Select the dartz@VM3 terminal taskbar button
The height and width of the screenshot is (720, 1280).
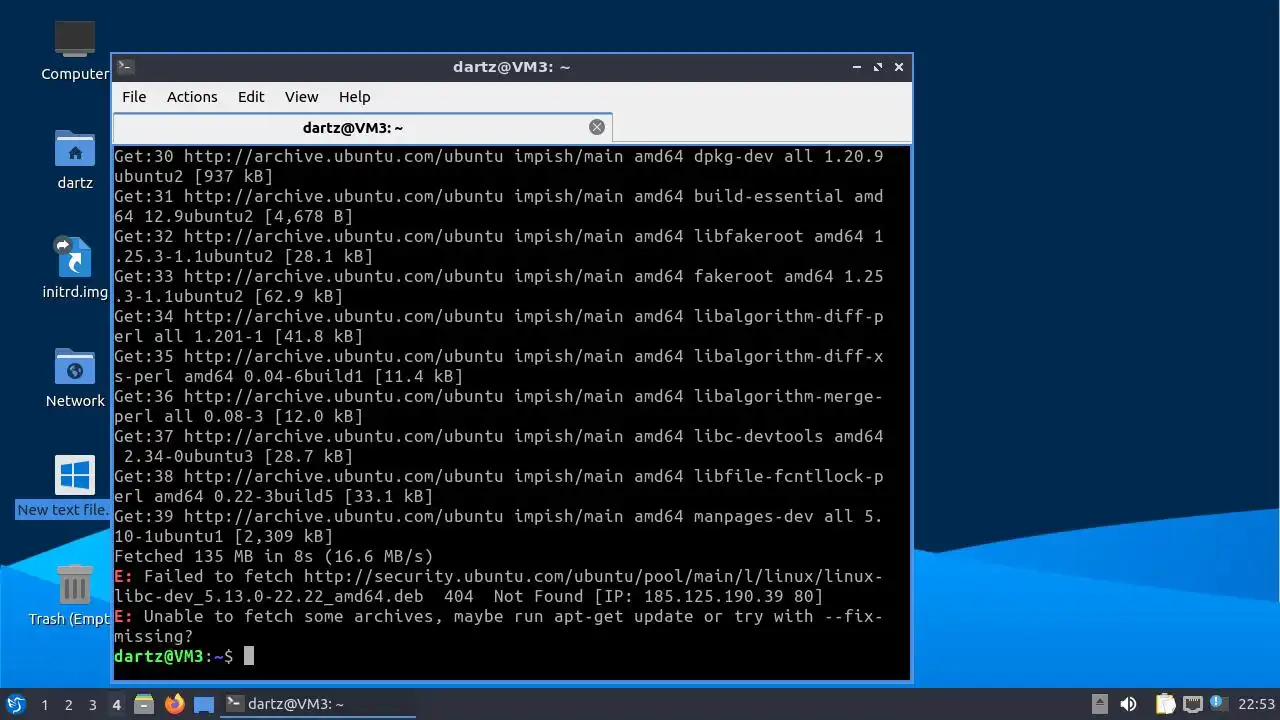[317, 704]
